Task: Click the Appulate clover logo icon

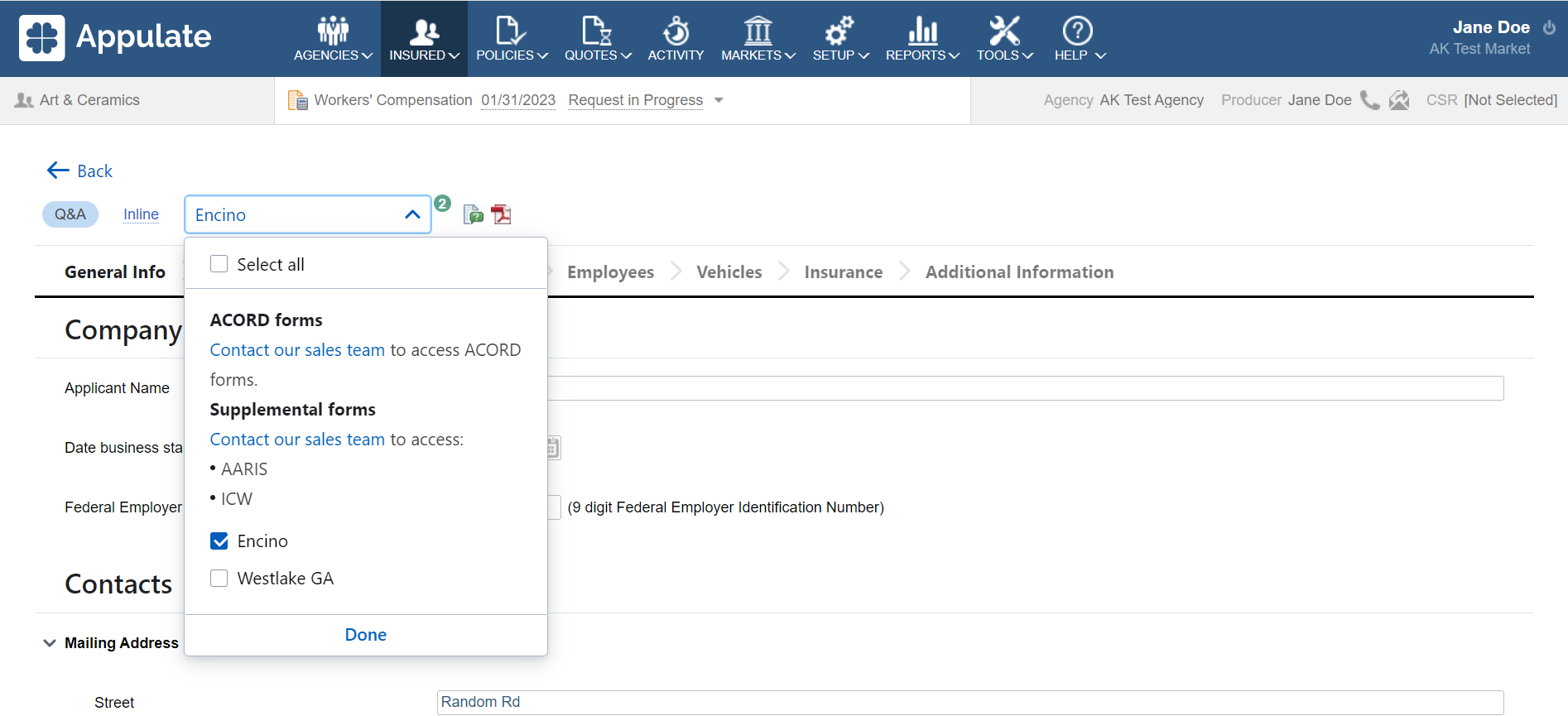Action: (x=41, y=38)
